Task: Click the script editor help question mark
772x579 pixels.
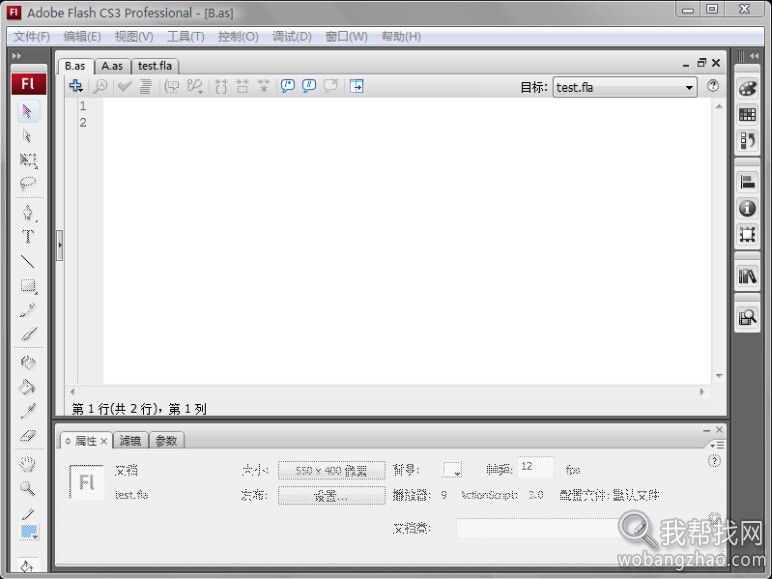Action: tap(712, 86)
